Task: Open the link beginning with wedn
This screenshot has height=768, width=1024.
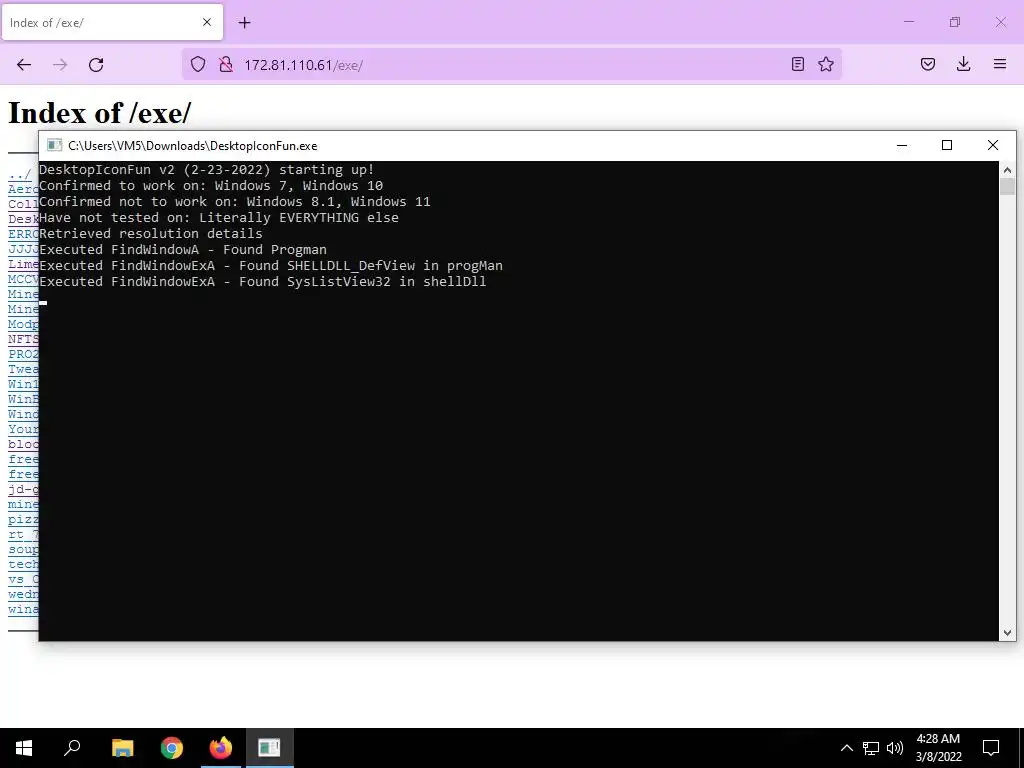Action: (x=23, y=594)
